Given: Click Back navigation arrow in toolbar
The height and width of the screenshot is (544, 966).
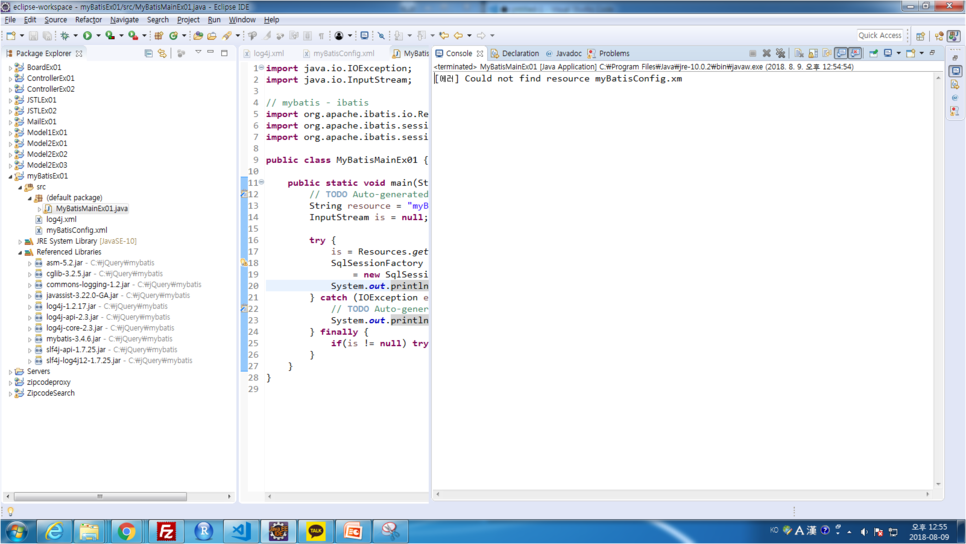Looking at the screenshot, I should click(x=458, y=36).
